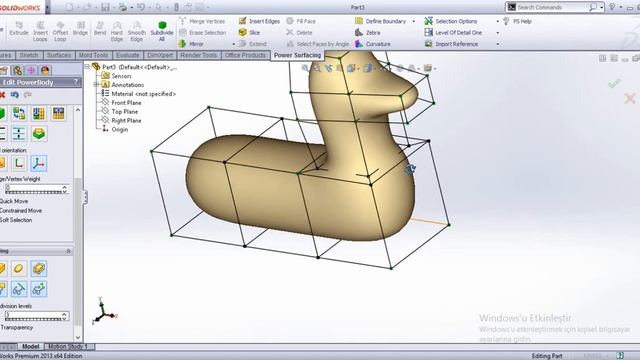
Task: Click the L-shaped orientation icon
Action: coord(19,163)
